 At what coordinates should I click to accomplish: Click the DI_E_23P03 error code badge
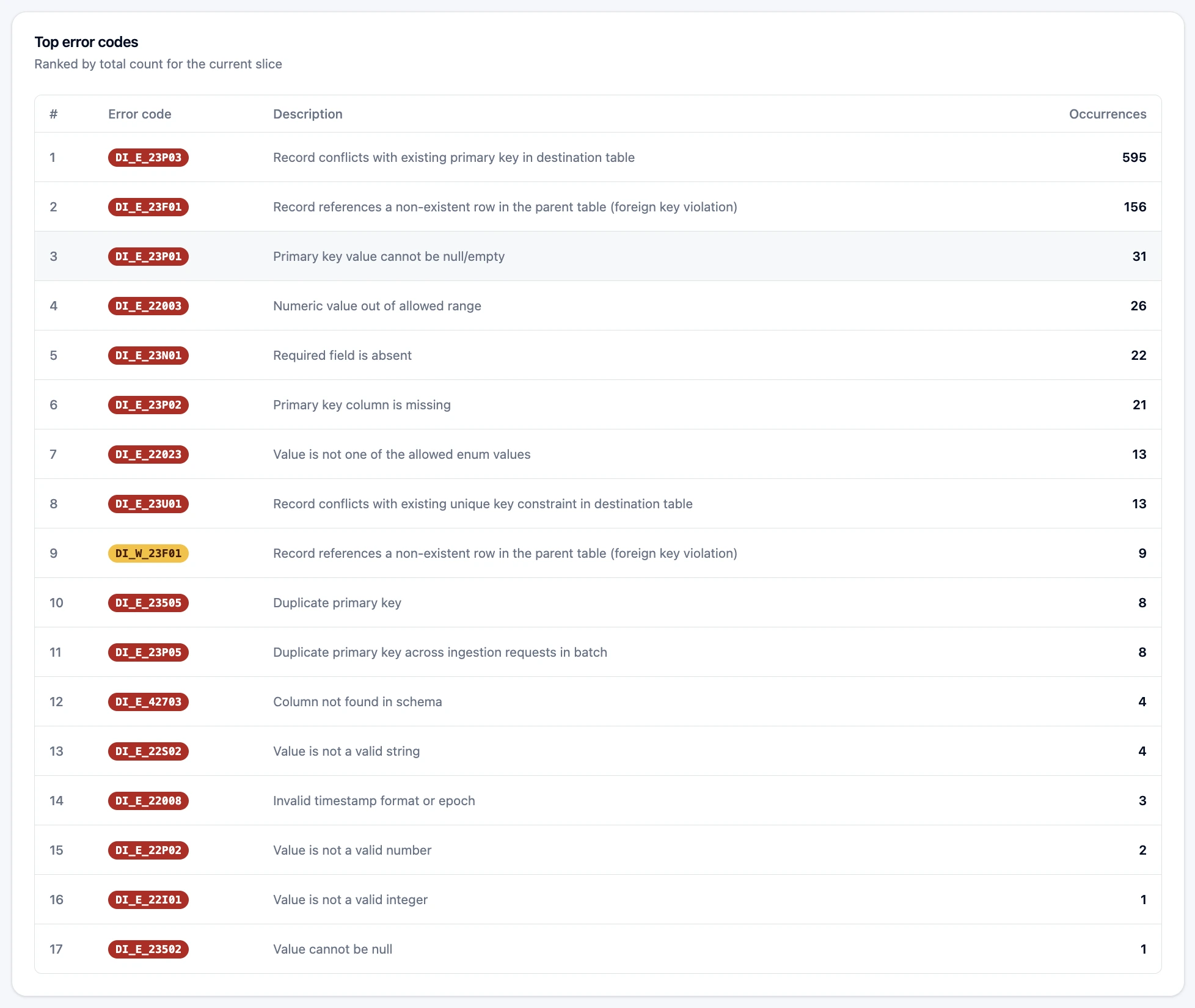[x=148, y=158]
